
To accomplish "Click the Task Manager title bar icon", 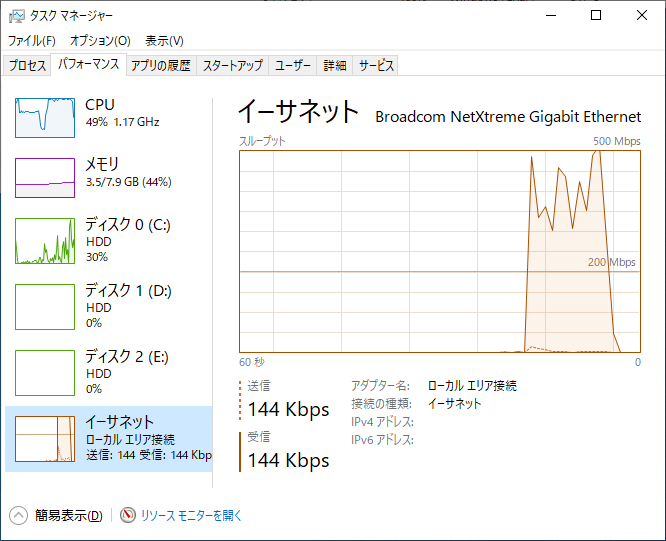I will point(17,16).
